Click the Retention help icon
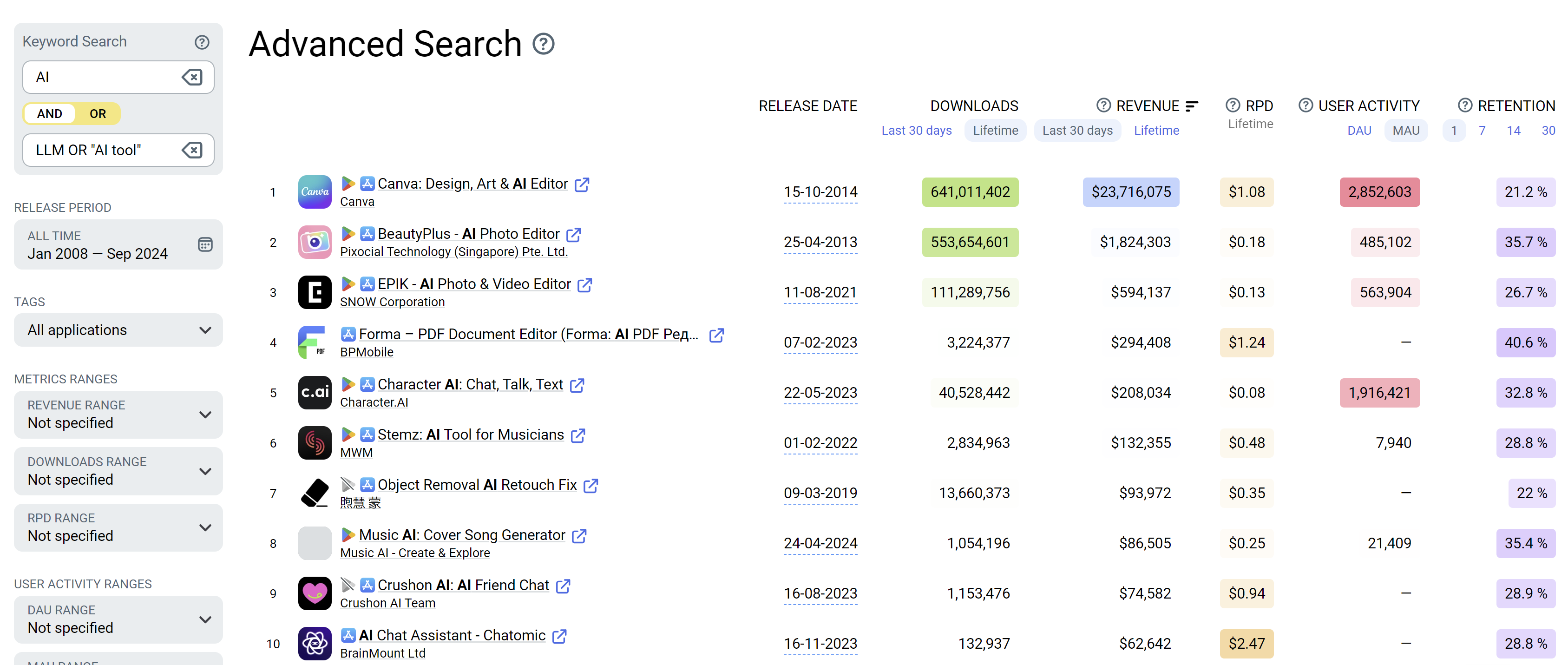The height and width of the screenshot is (665, 1568). 1465,105
